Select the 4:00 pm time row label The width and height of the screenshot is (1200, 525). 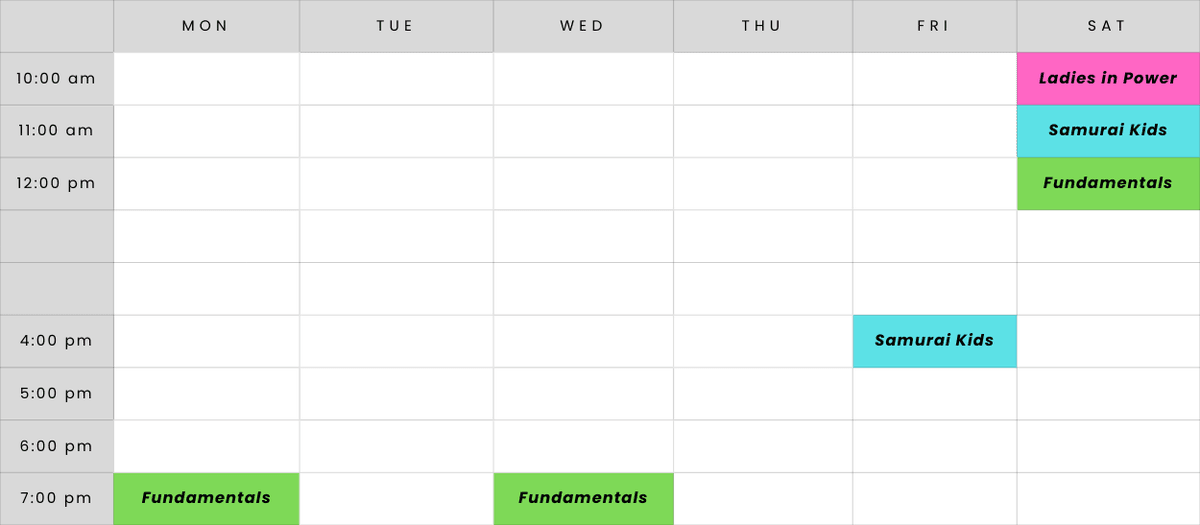click(x=56, y=341)
